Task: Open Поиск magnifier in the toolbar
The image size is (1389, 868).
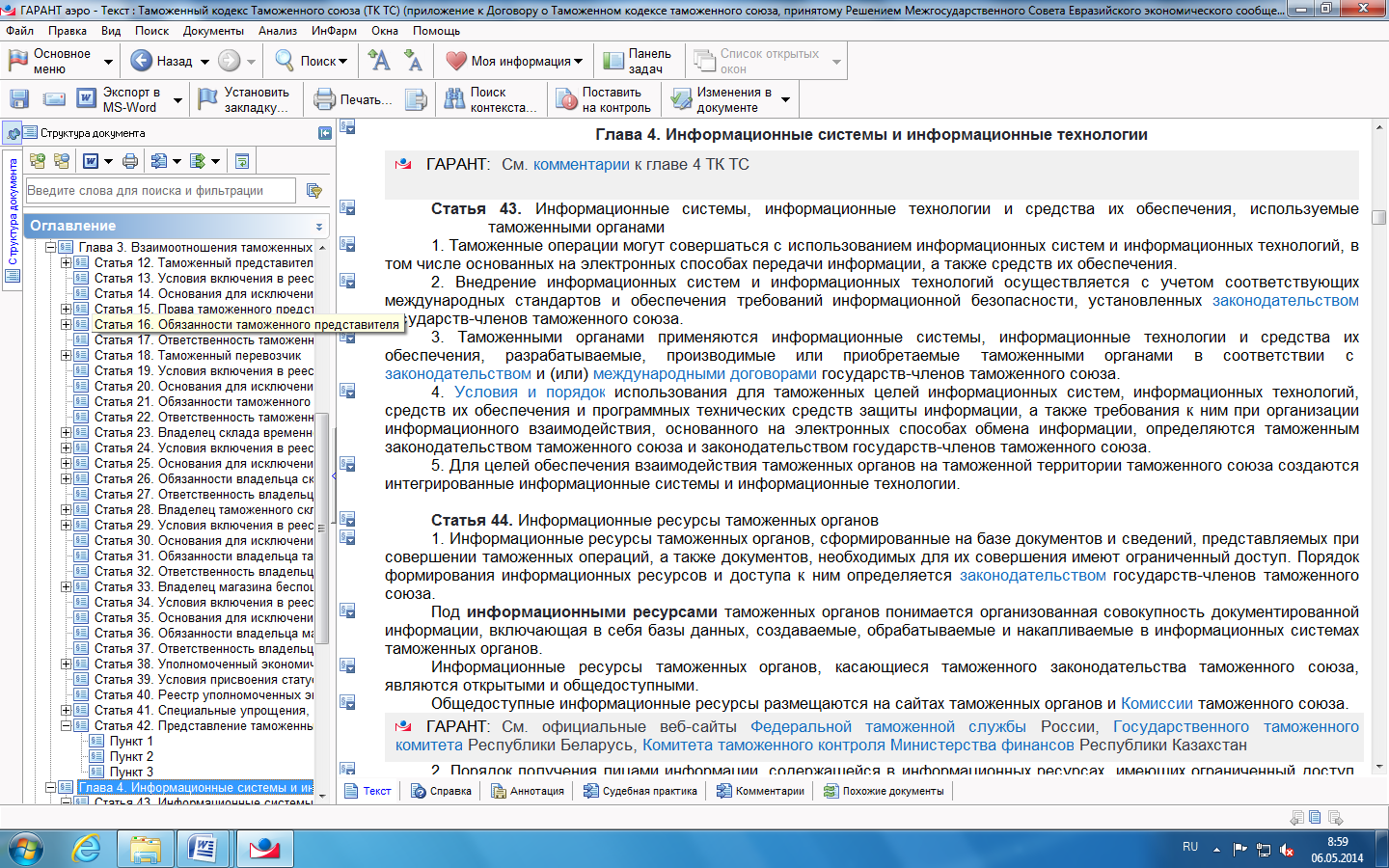Action: pos(285,61)
